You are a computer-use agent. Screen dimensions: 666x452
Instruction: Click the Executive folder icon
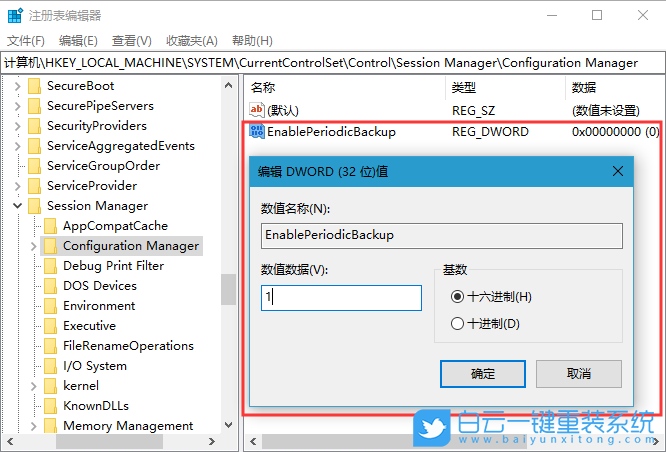tap(51, 325)
